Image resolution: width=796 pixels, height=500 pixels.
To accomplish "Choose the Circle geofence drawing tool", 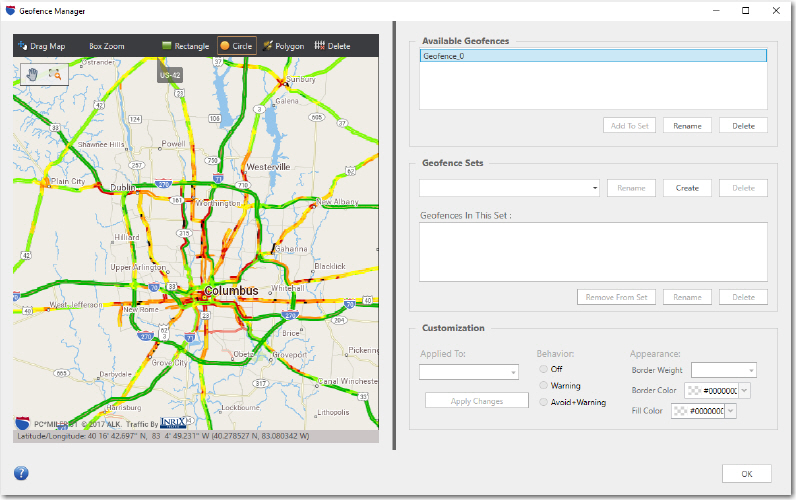I will click(x=237, y=46).
